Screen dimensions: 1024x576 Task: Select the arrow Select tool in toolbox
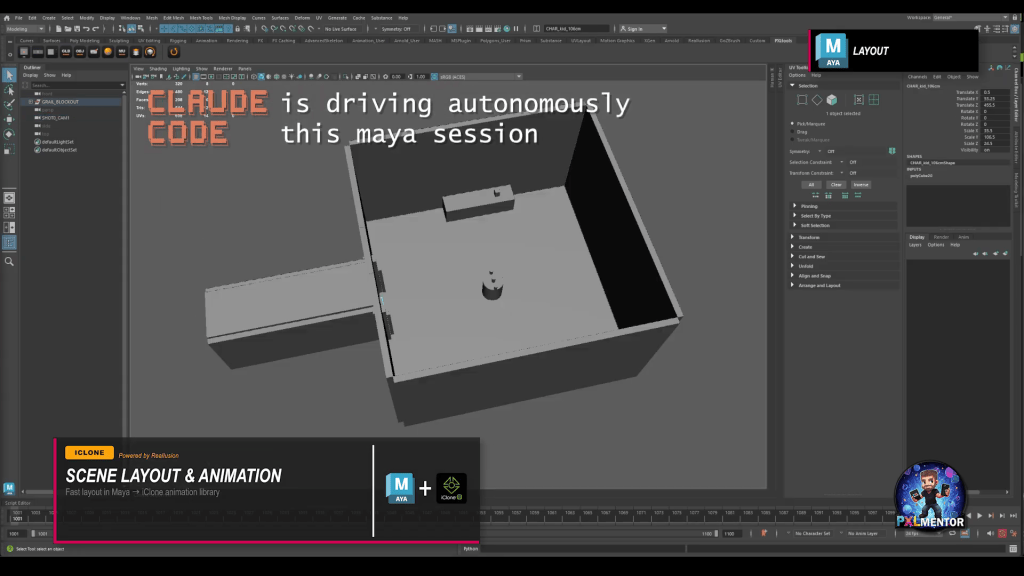[9, 75]
